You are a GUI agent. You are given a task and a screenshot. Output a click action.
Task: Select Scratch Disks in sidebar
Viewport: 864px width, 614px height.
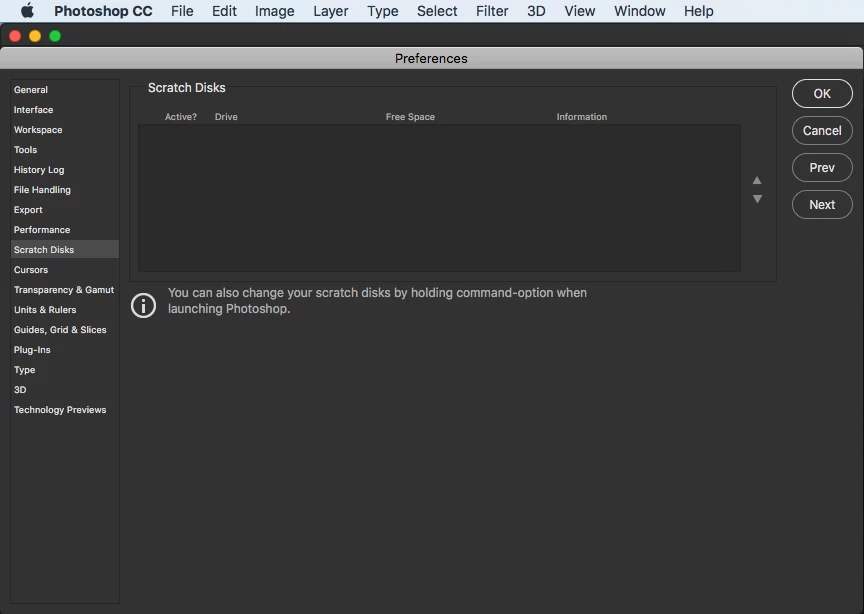point(64,250)
